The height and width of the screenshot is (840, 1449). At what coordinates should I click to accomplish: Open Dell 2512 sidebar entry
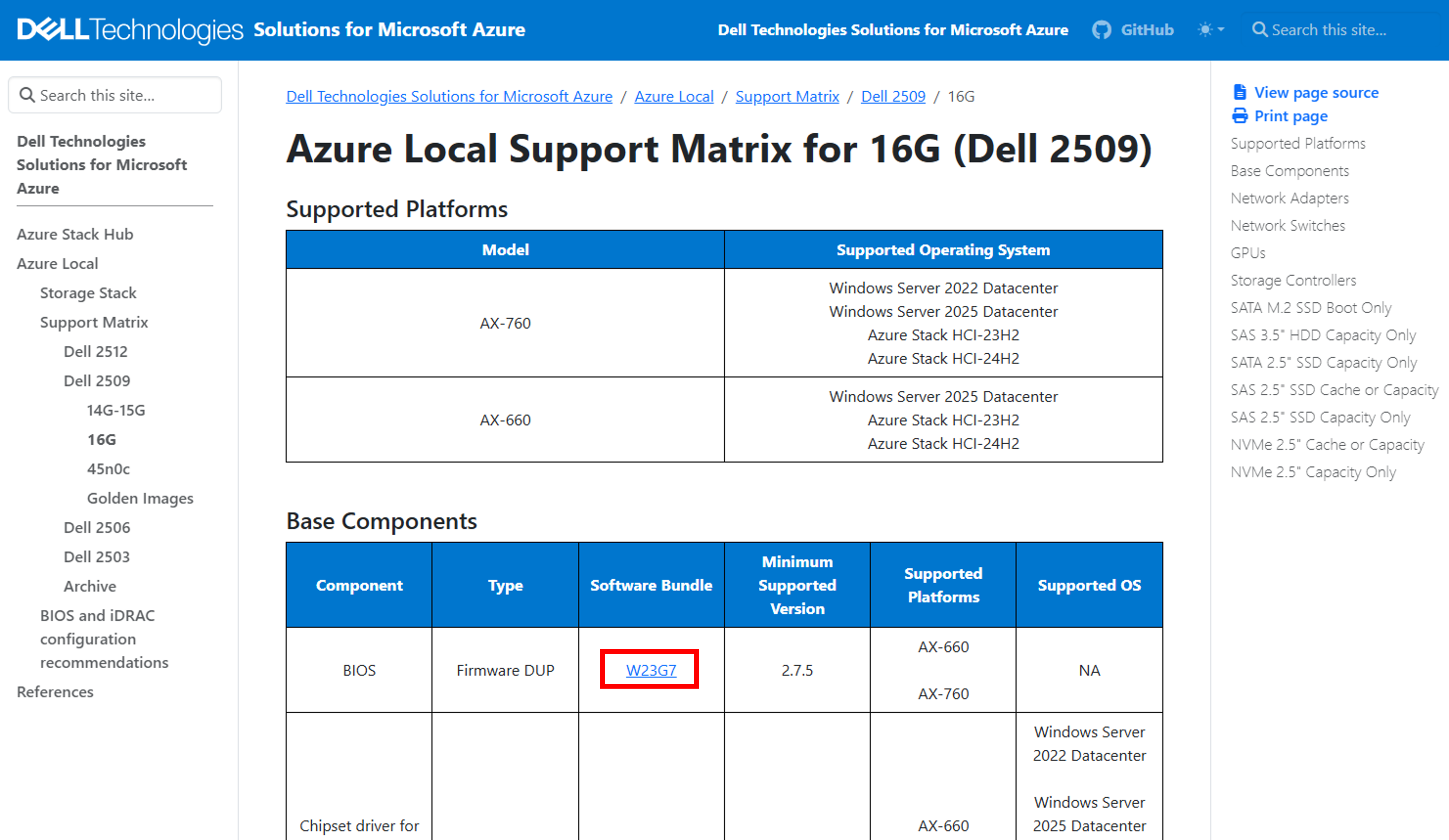pos(95,351)
